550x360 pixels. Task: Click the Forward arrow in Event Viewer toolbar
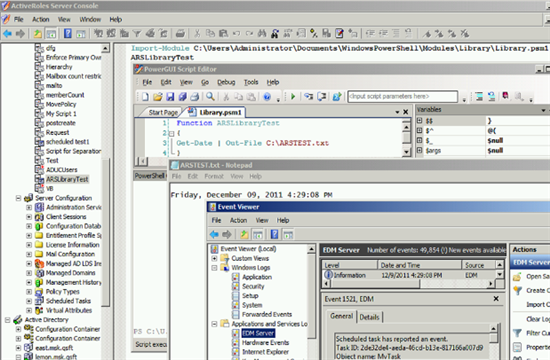click(x=227, y=234)
